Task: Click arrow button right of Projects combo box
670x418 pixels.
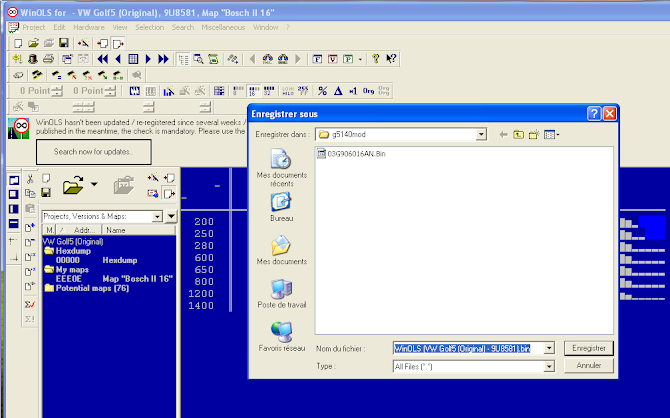Action: coord(171,217)
